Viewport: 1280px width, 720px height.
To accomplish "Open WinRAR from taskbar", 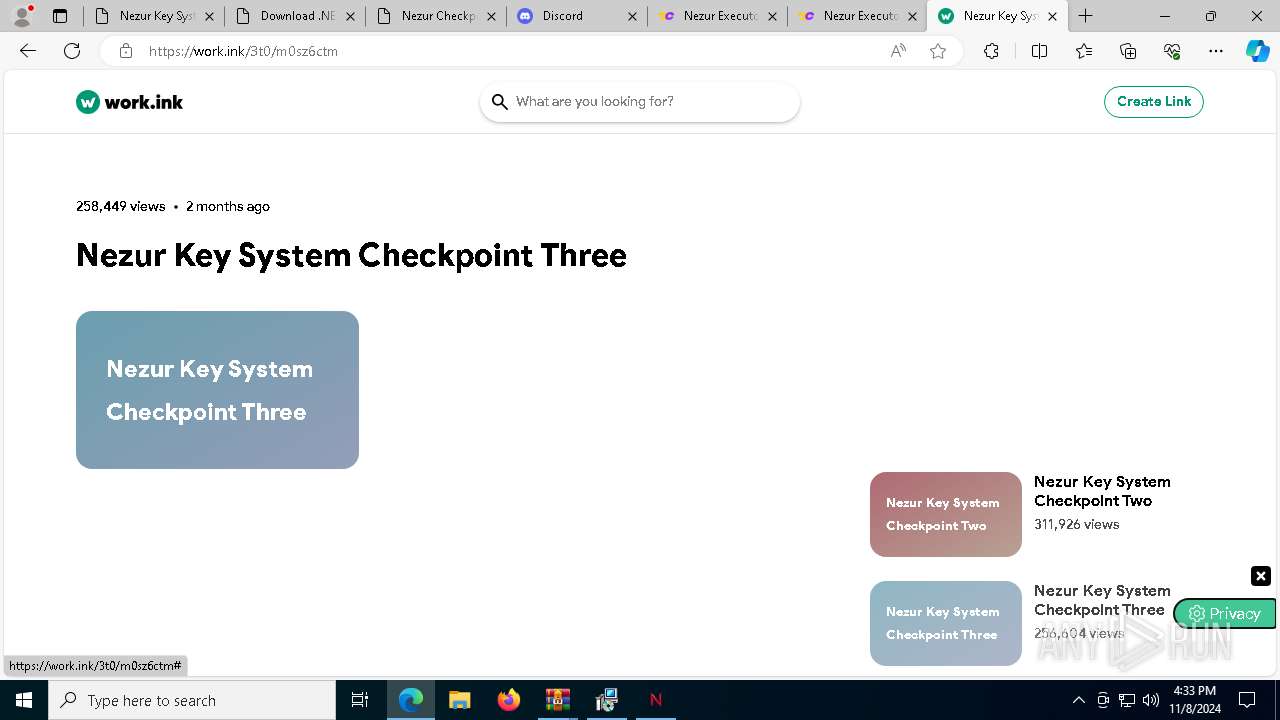I will (x=557, y=700).
